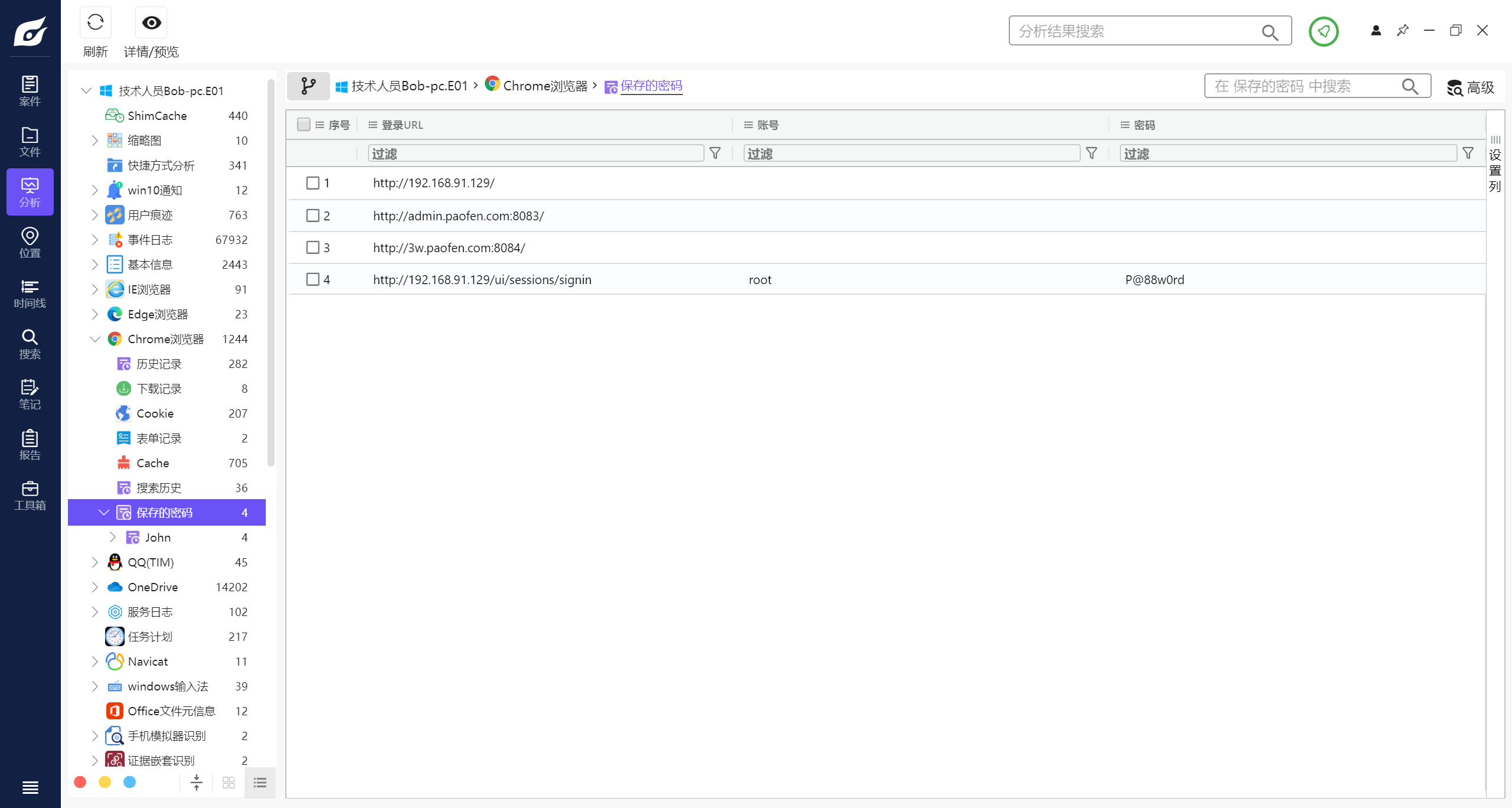
Task: Tick the checkbox for row 2
Action: click(313, 216)
